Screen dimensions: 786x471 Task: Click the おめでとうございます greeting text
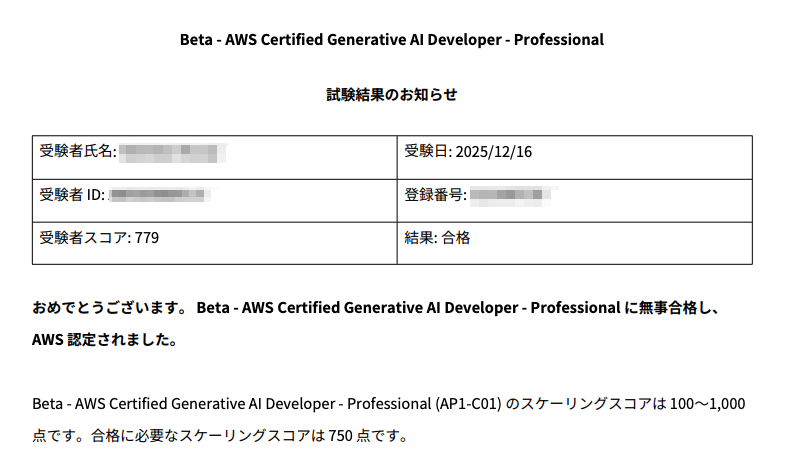pos(110,307)
